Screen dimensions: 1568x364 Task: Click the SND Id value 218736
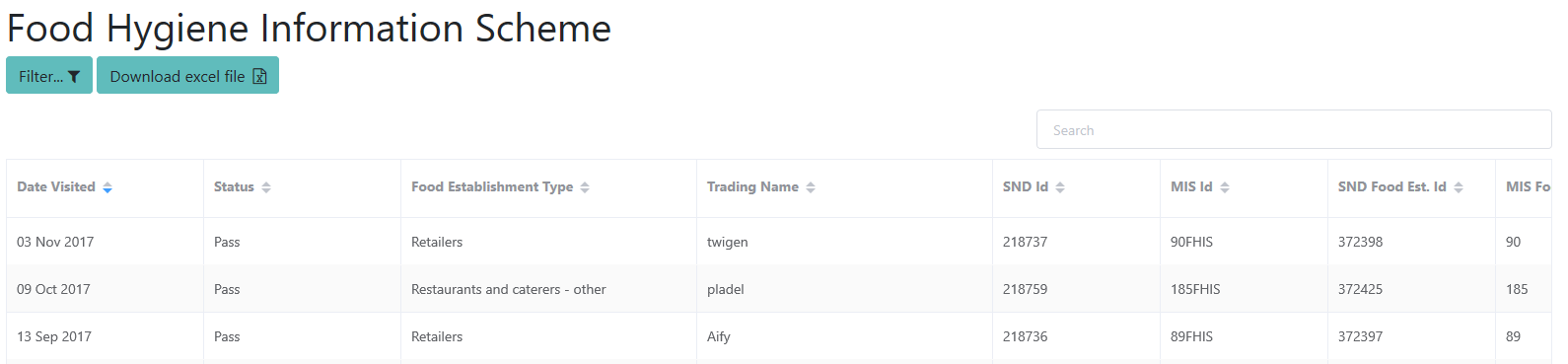click(x=1025, y=336)
